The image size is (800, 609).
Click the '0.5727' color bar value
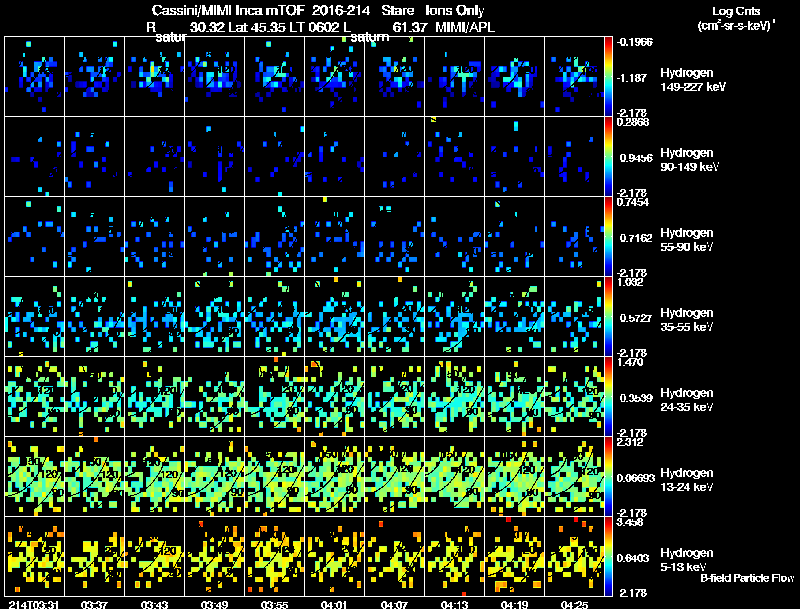[x=636, y=318]
